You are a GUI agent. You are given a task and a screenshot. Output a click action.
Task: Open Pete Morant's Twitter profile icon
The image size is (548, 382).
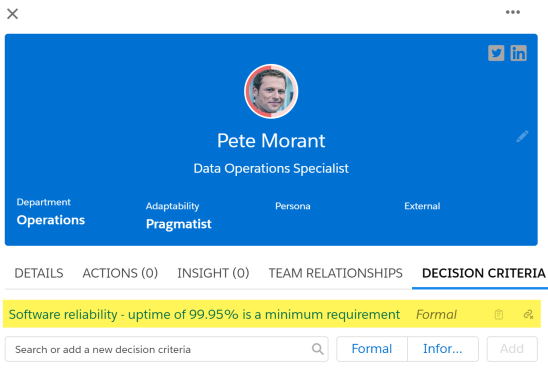[x=496, y=53]
